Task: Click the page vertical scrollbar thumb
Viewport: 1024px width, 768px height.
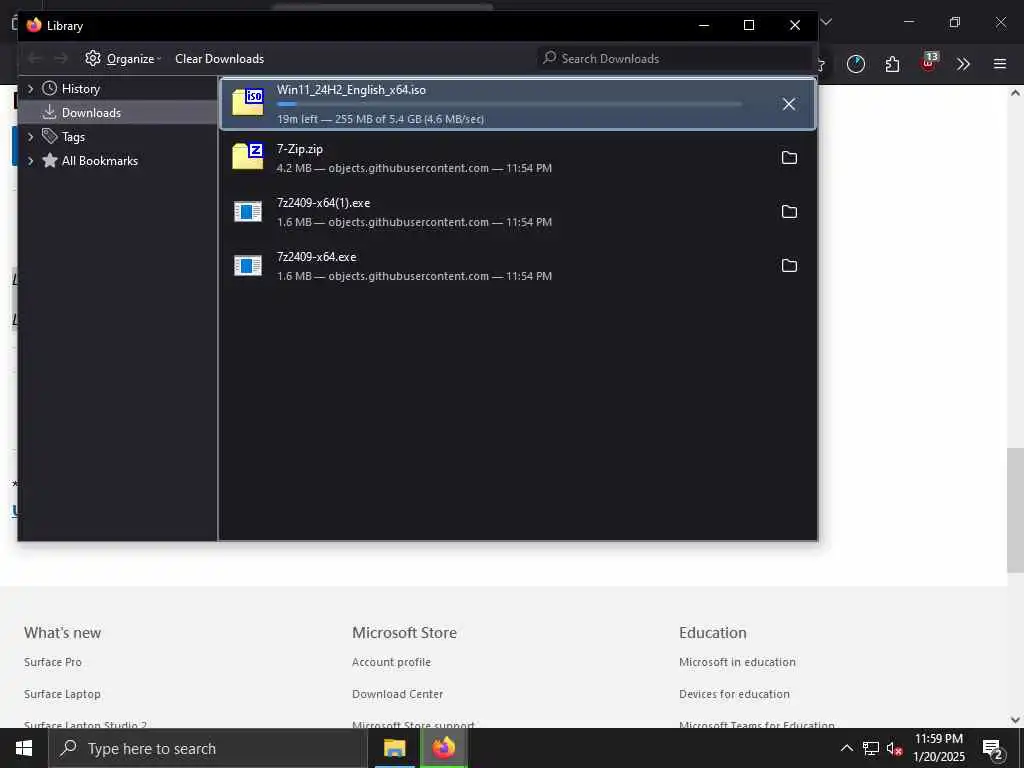Action: tap(1015, 509)
